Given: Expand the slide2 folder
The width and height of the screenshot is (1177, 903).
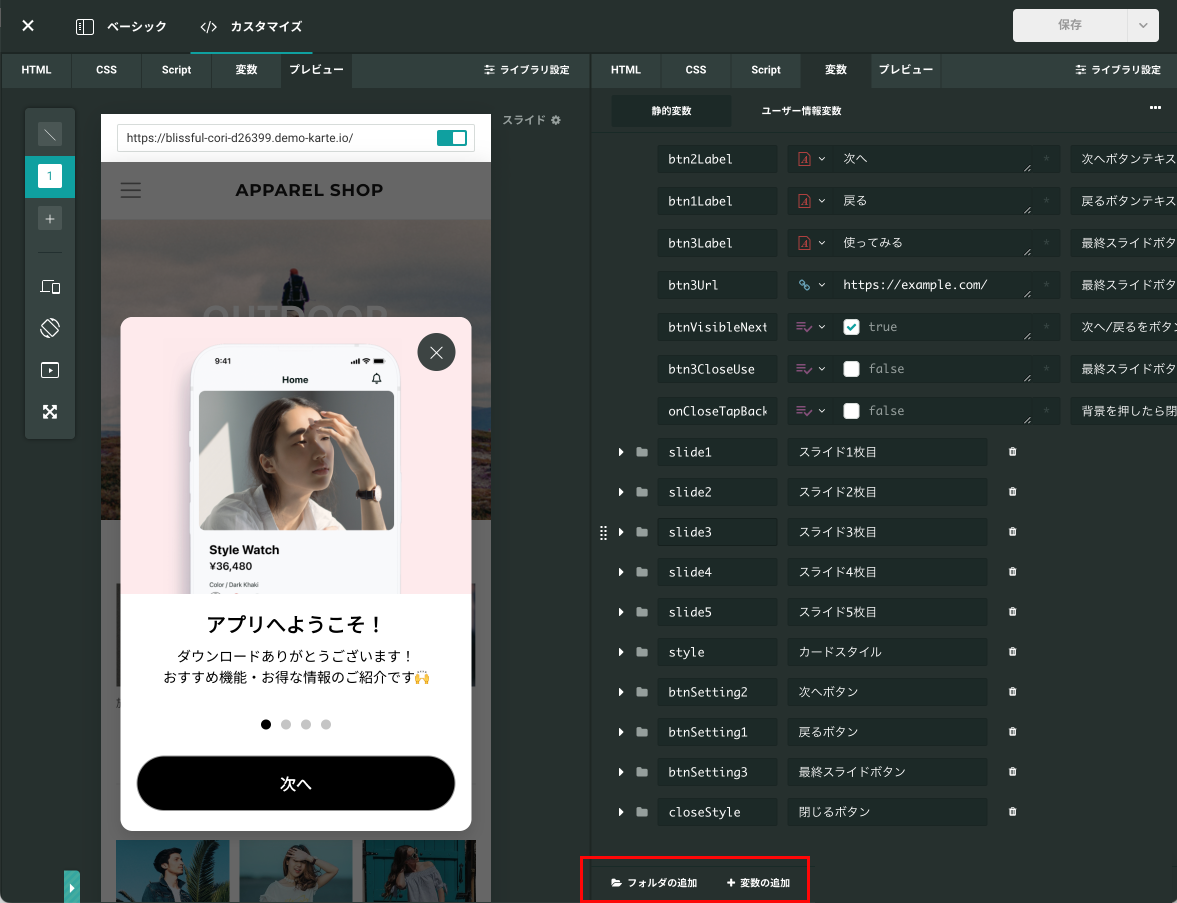Looking at the screenshot, I should (621, 492).
